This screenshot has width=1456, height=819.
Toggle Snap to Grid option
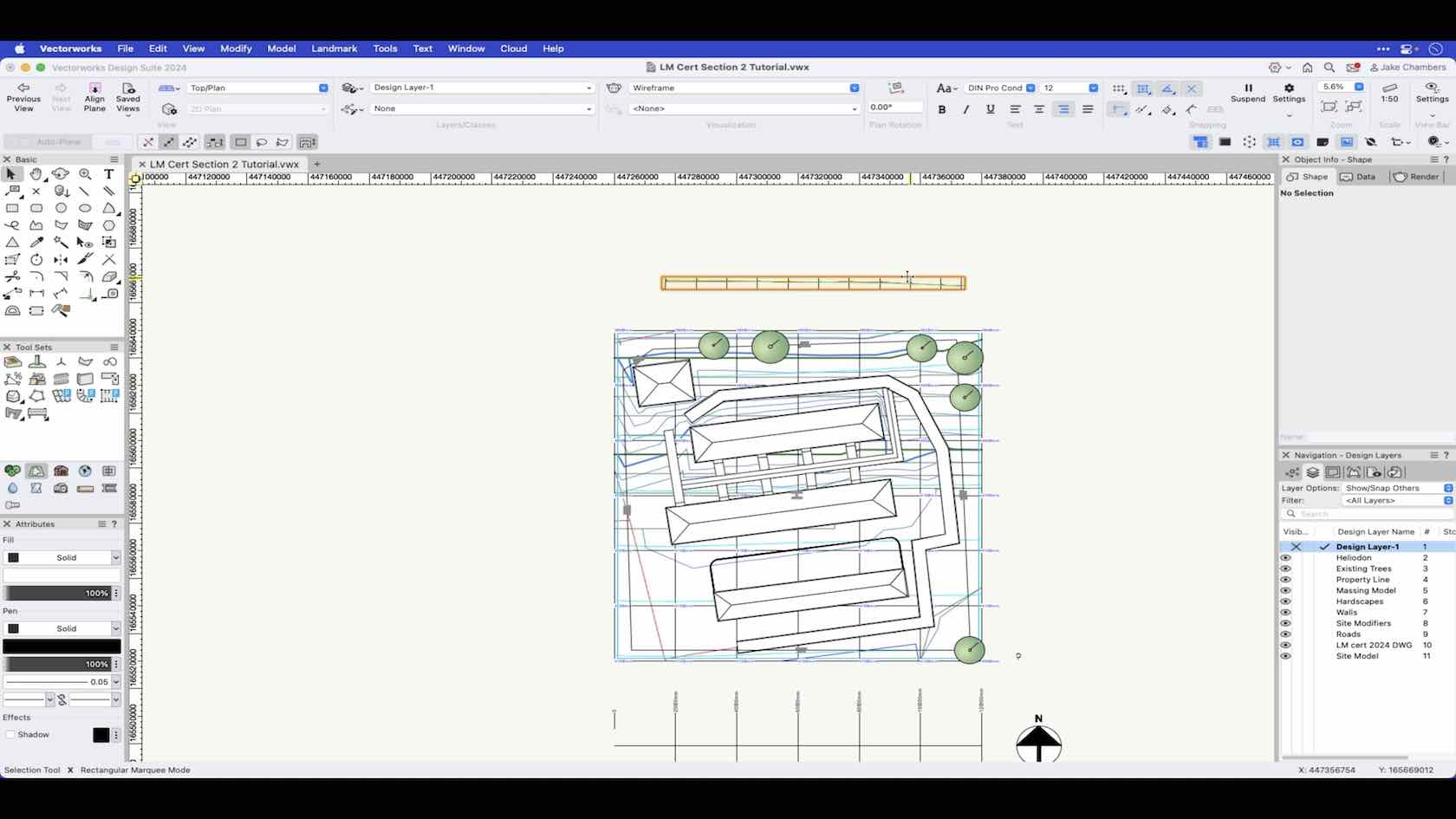[x=1120, y=88]
